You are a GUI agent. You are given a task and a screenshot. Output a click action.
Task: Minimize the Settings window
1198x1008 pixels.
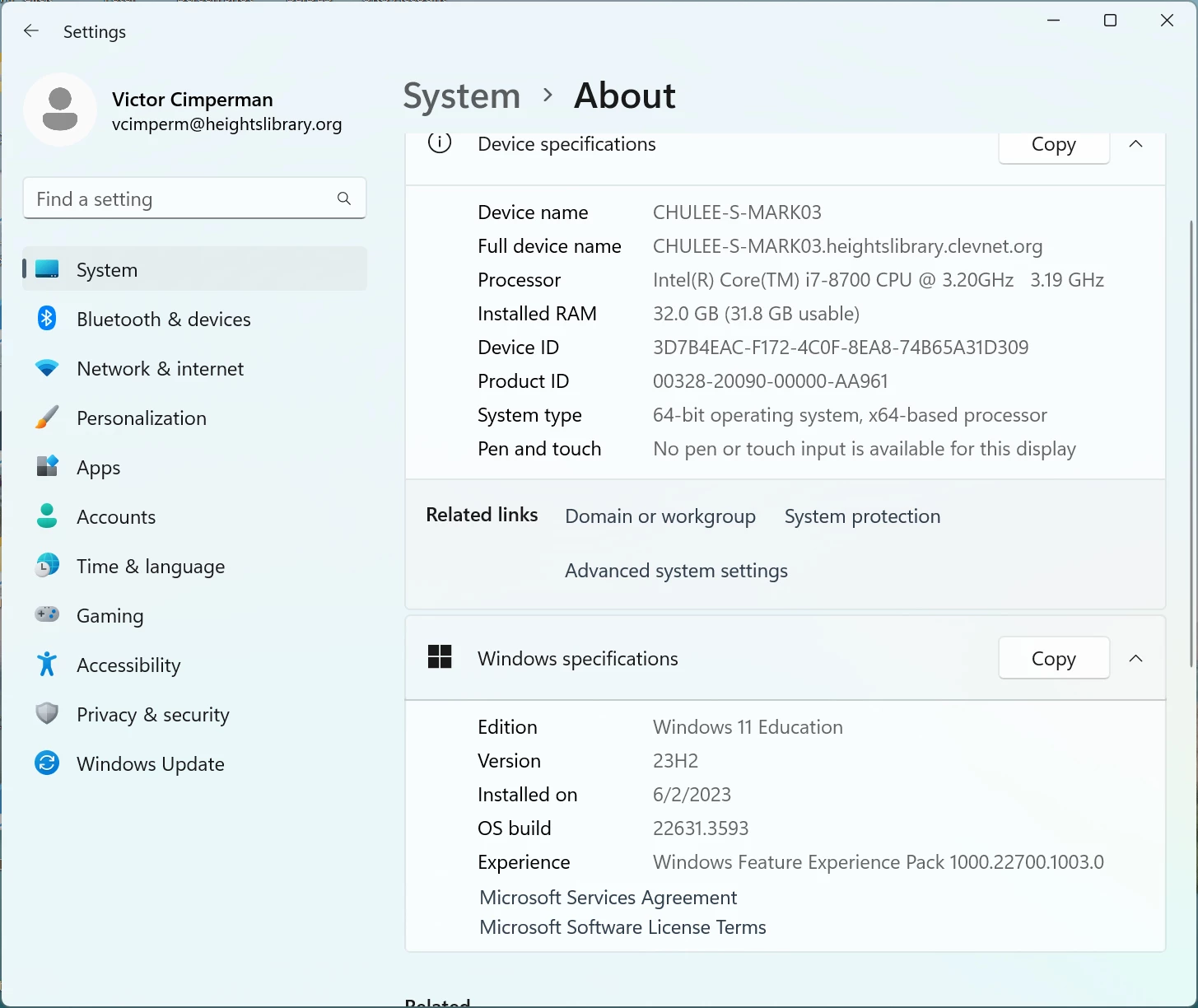tap(1053, 21)
